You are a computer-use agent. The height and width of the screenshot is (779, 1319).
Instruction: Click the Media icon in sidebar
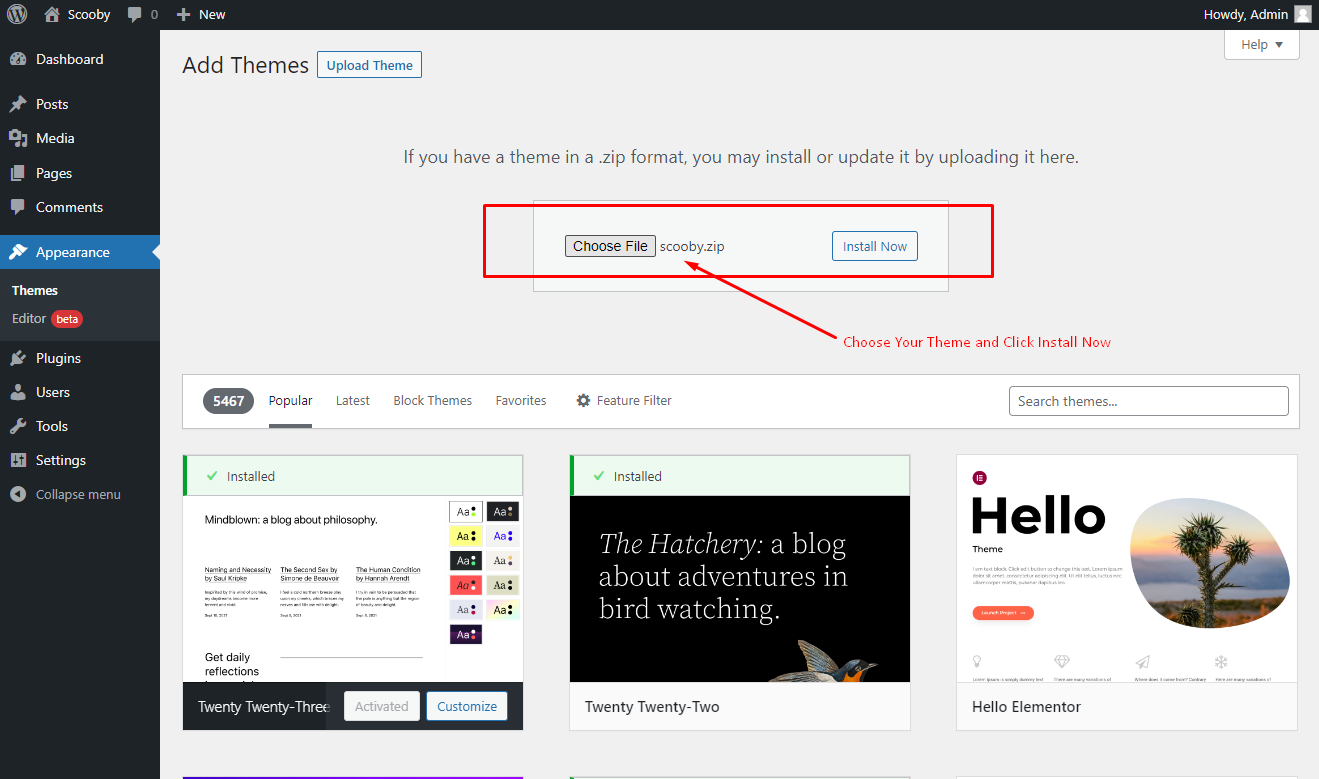point(18,138)
